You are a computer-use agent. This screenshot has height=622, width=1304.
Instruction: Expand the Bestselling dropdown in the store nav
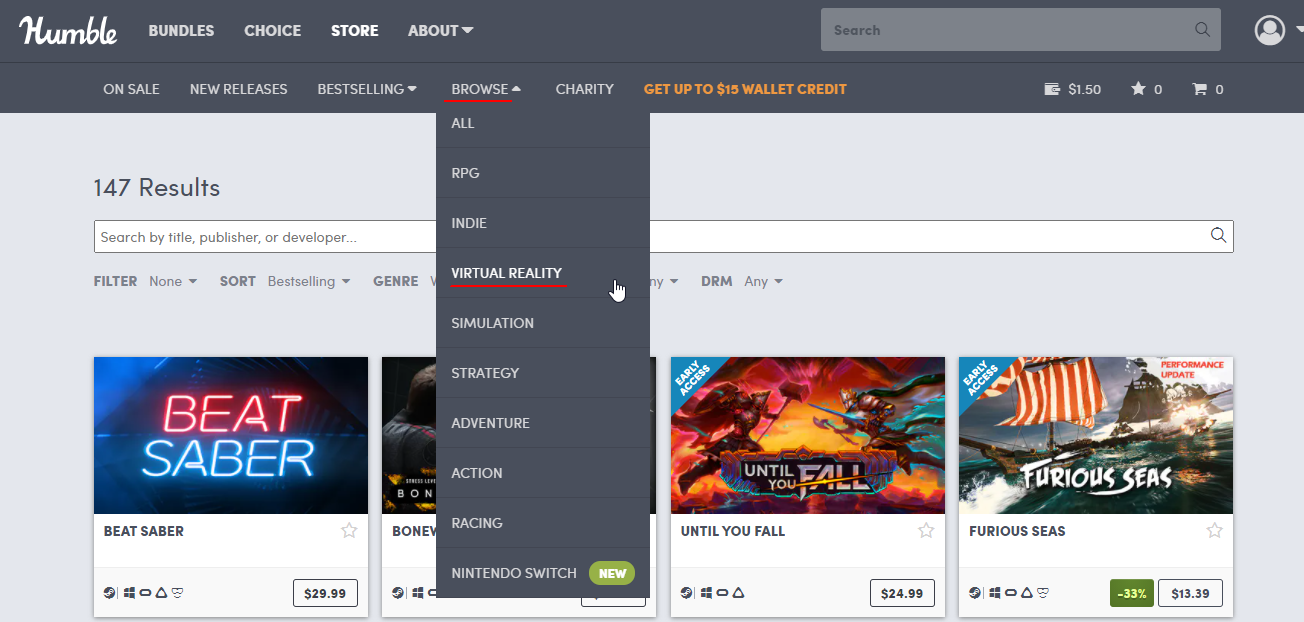(x=367, y=89)
